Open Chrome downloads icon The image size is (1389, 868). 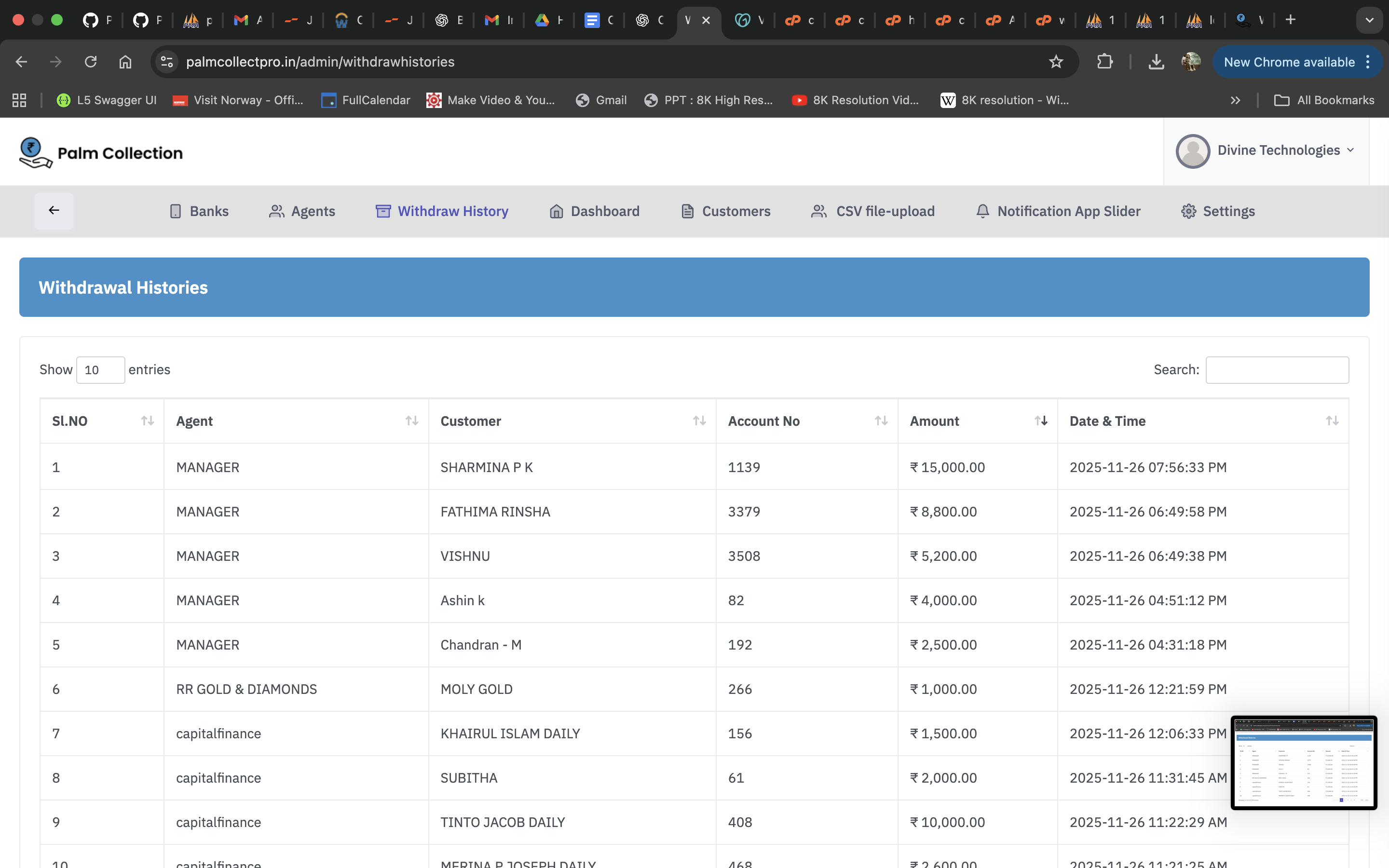pyautogui.click(x=1156, y=62)
